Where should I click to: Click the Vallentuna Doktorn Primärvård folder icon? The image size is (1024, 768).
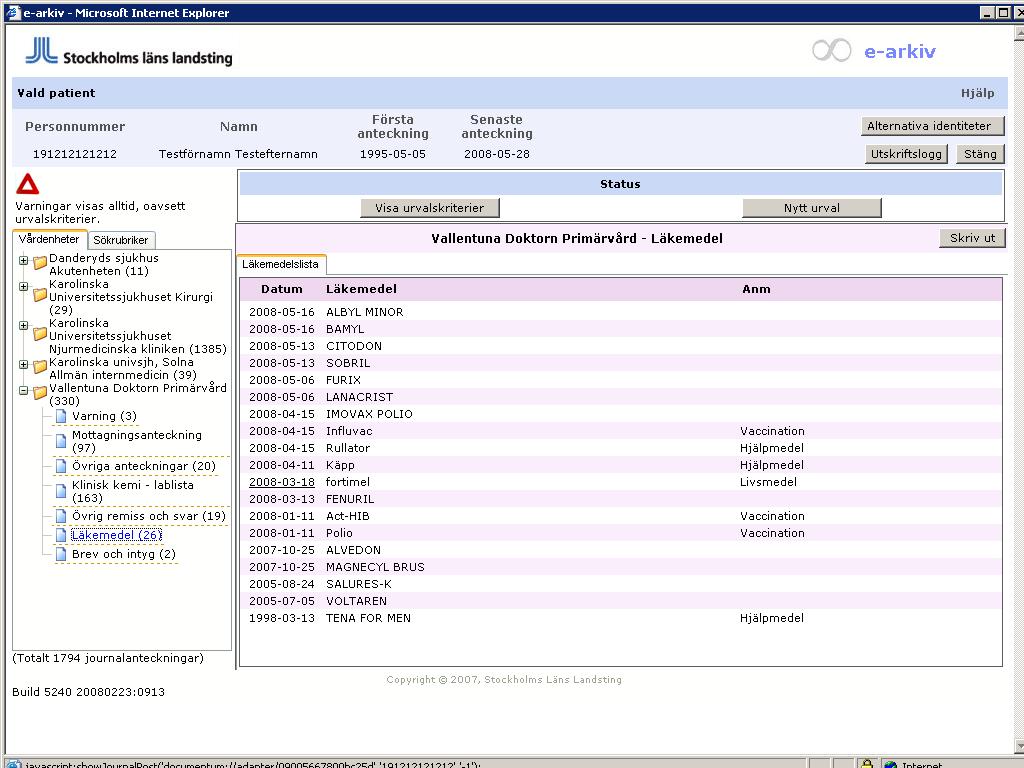tap(40, 392)
